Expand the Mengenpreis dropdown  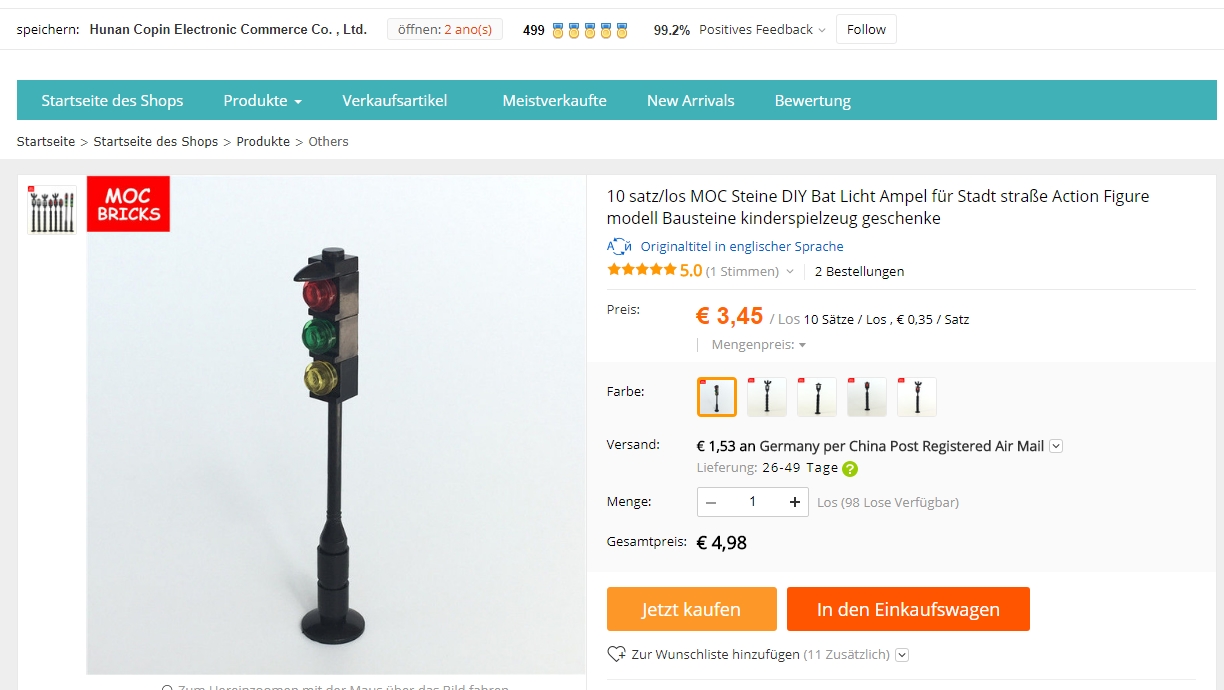point(759,345)
